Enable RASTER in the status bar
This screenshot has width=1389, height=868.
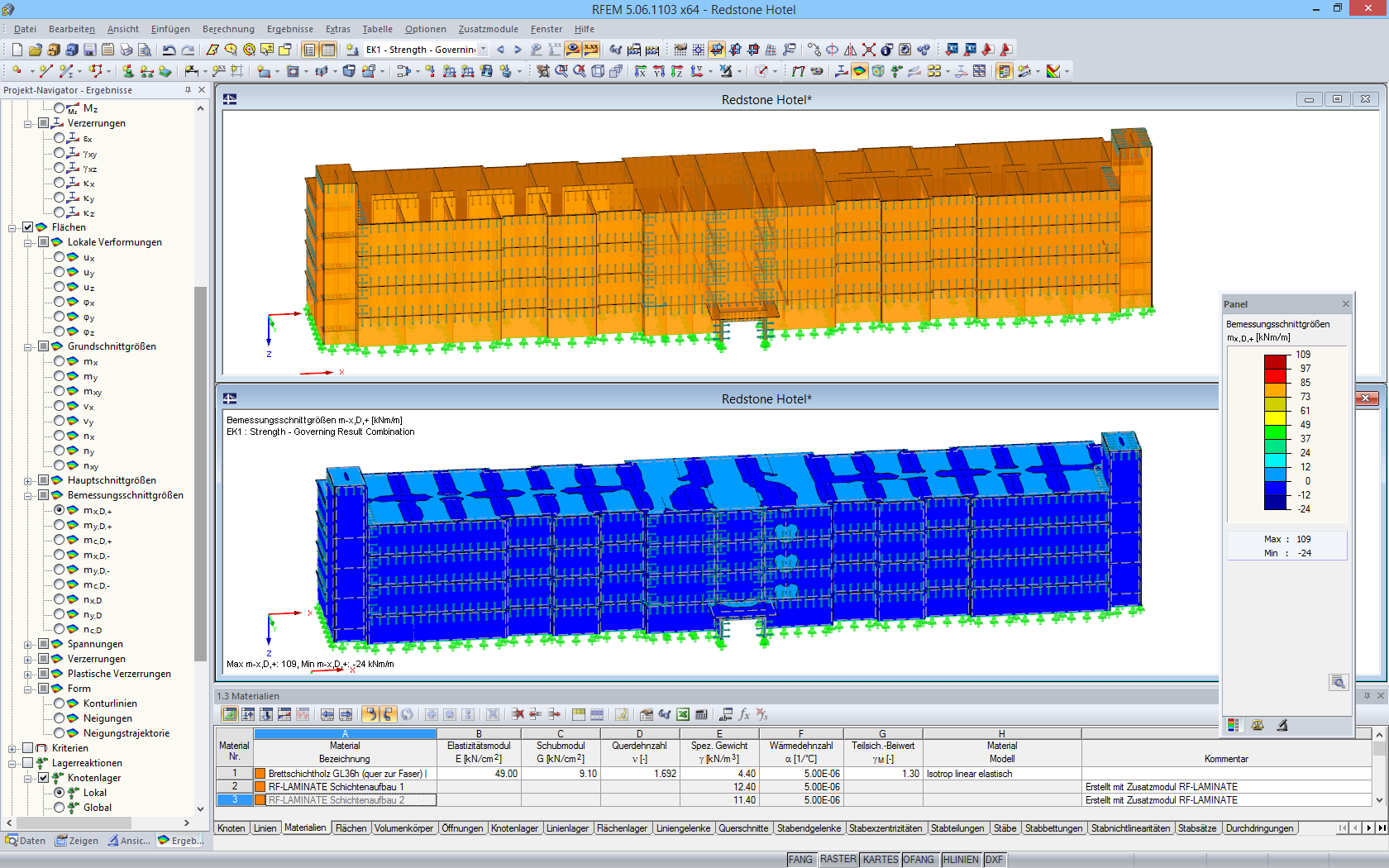click(838, 859)
